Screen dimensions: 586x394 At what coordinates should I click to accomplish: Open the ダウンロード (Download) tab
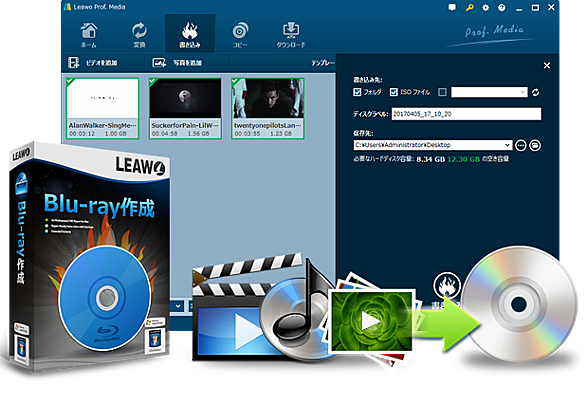291,35
